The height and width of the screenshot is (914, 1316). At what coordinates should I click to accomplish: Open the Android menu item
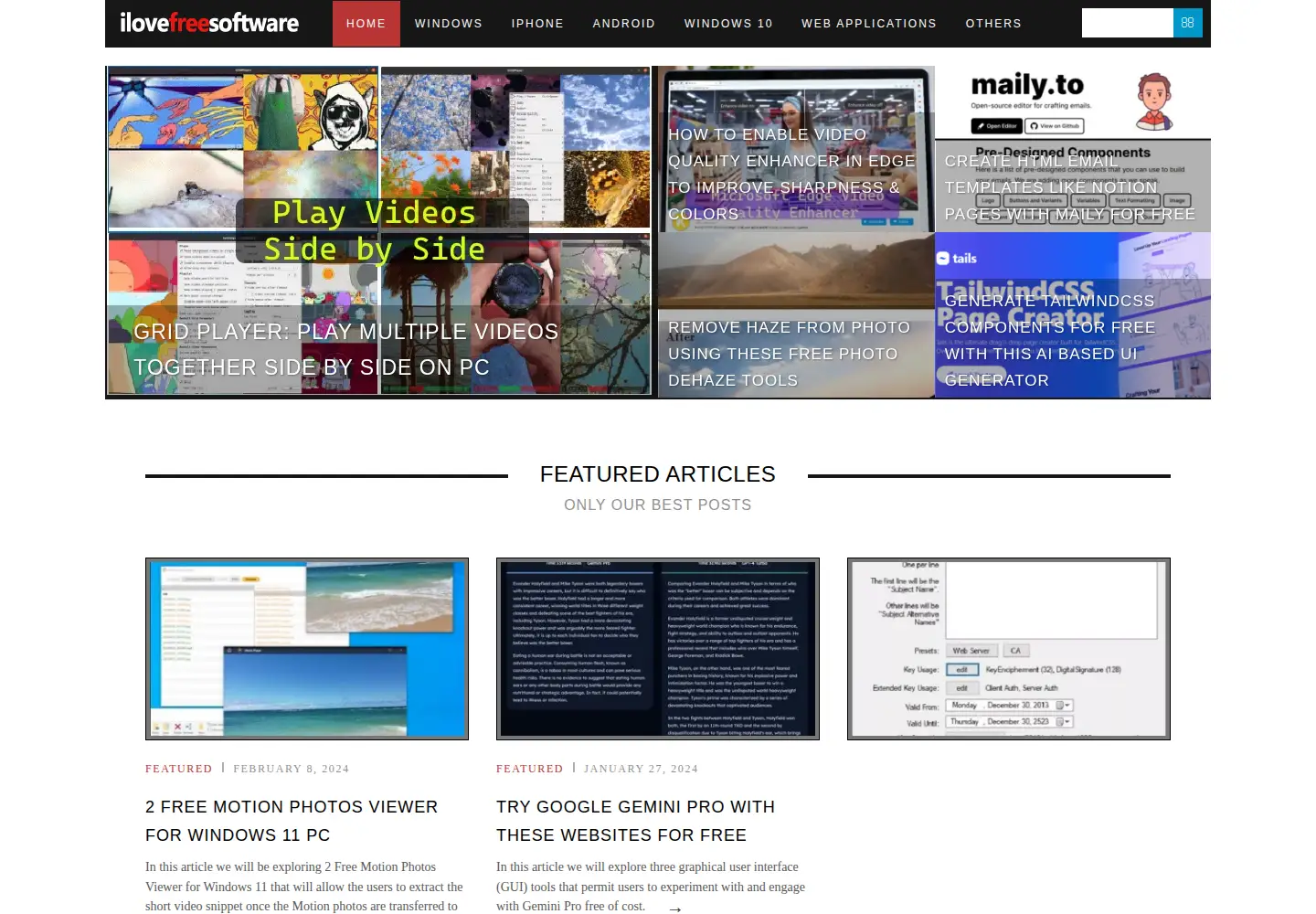point(624,24)
